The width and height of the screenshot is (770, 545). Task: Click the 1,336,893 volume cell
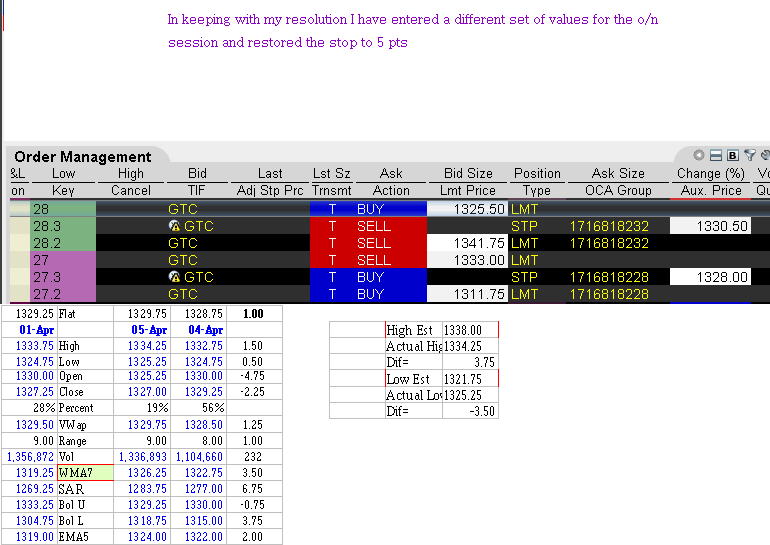(x=142, y=457)
